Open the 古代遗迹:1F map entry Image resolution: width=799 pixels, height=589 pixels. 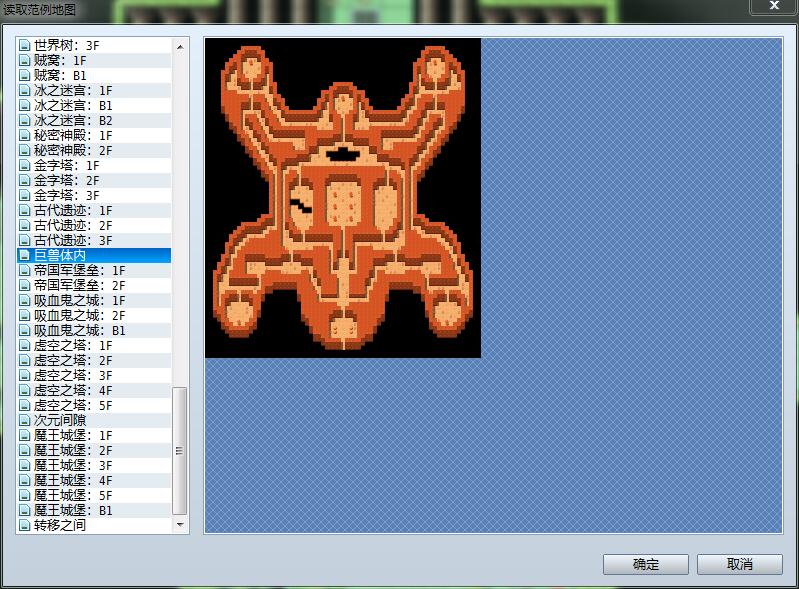pos(94,210)
